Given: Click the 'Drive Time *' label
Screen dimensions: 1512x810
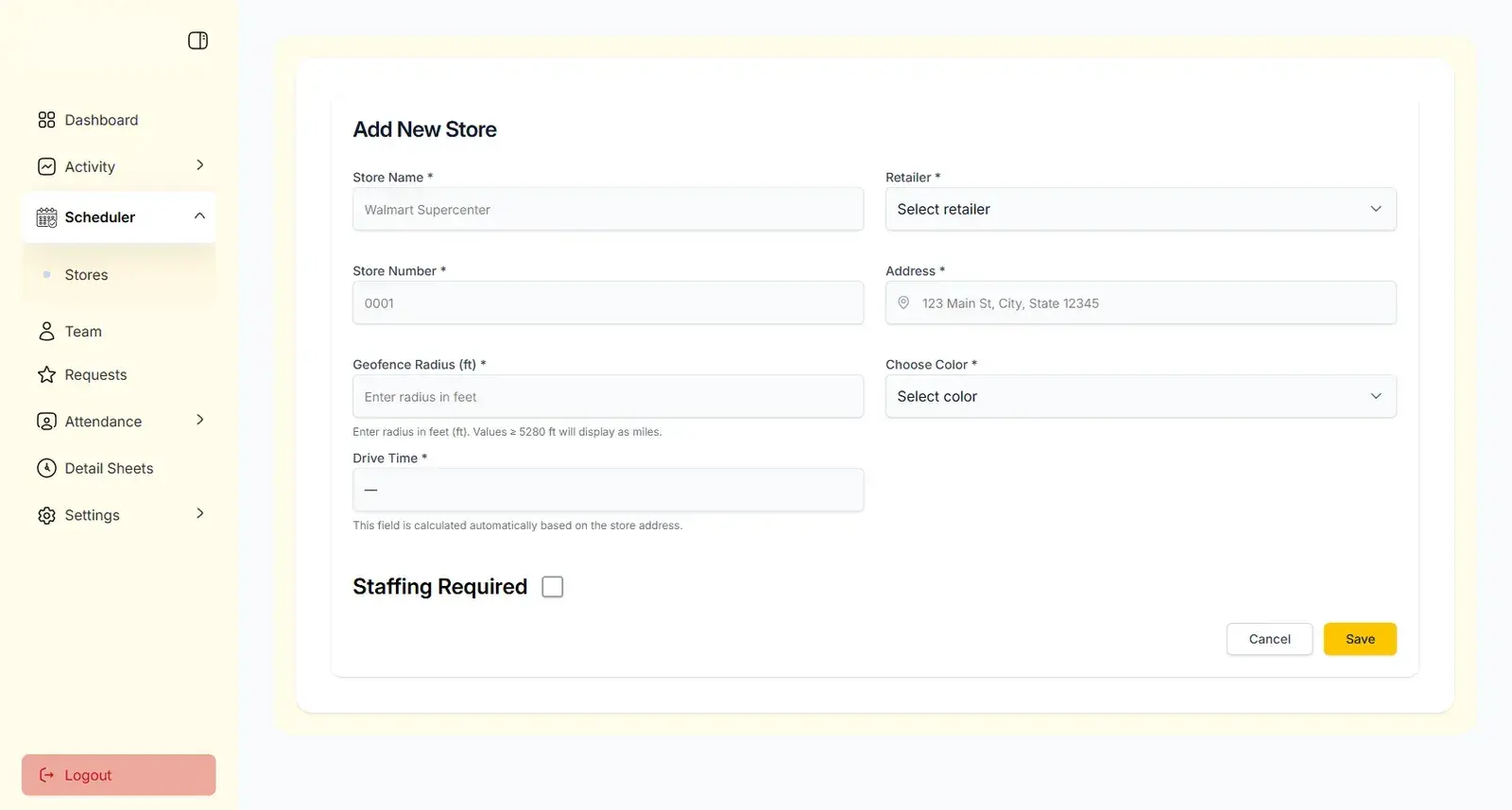Looking at the screenshot, I should 389,458.
